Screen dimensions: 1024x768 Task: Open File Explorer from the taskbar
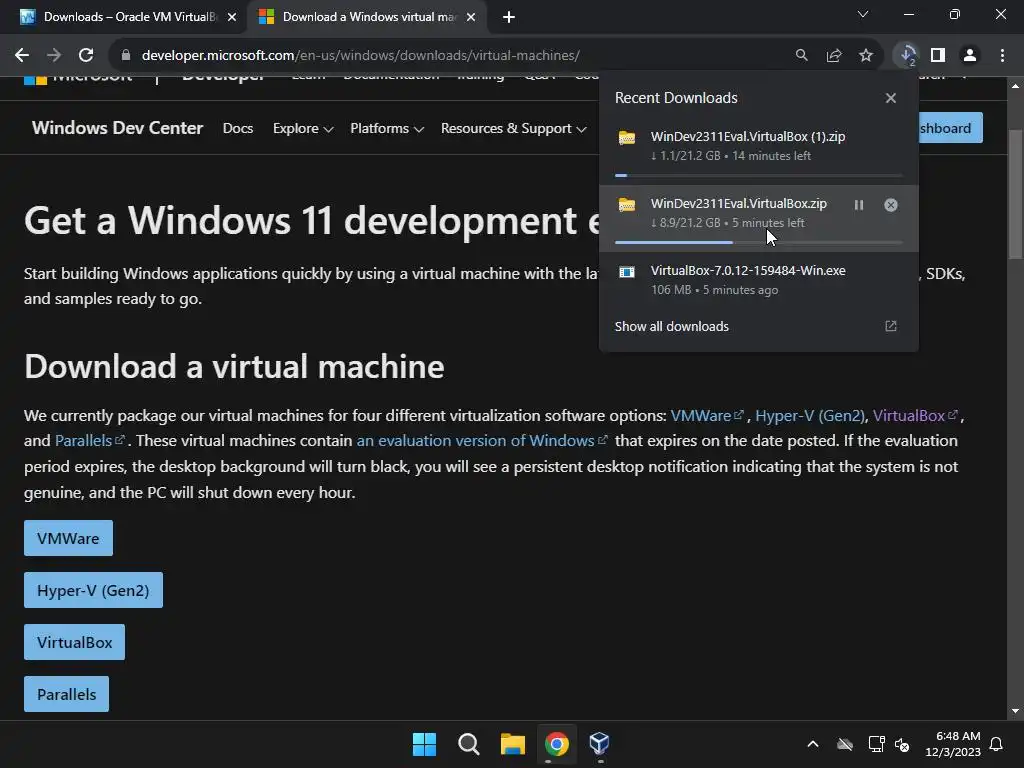coord(513,744)
